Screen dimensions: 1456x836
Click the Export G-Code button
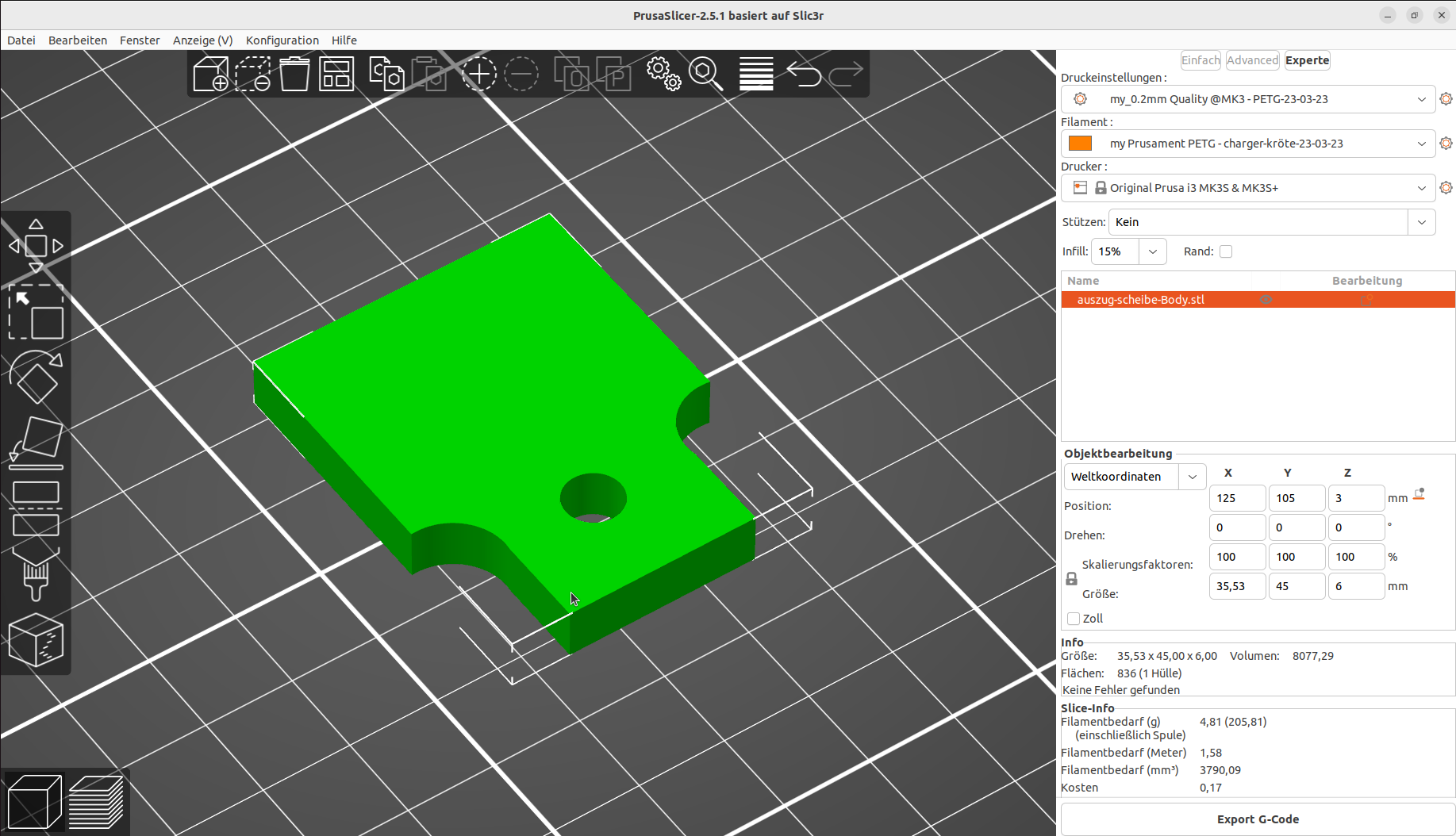click(x=1258, y=819)
